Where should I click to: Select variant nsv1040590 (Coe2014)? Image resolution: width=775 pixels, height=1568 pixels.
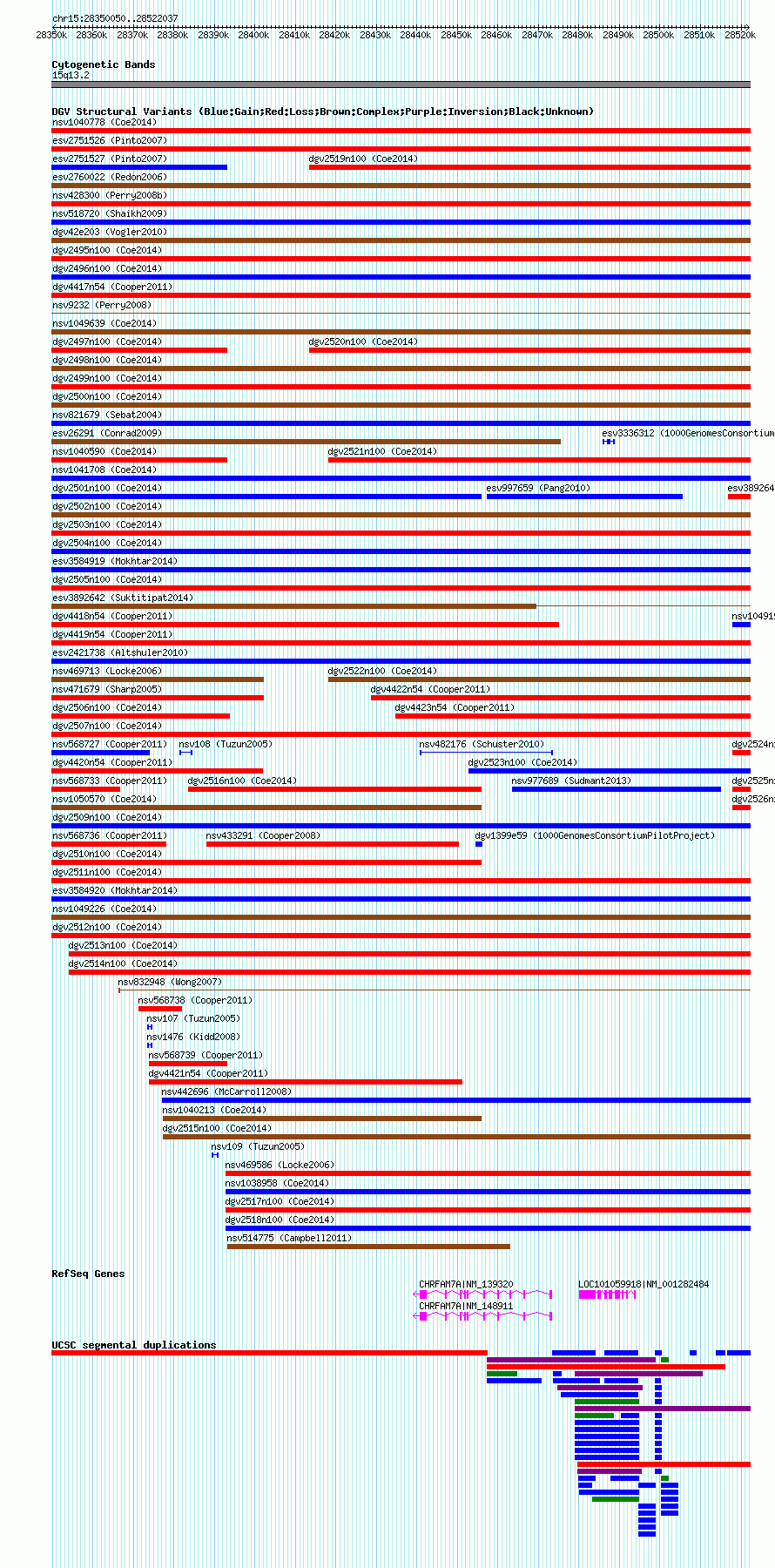click(x=104, y=452)
